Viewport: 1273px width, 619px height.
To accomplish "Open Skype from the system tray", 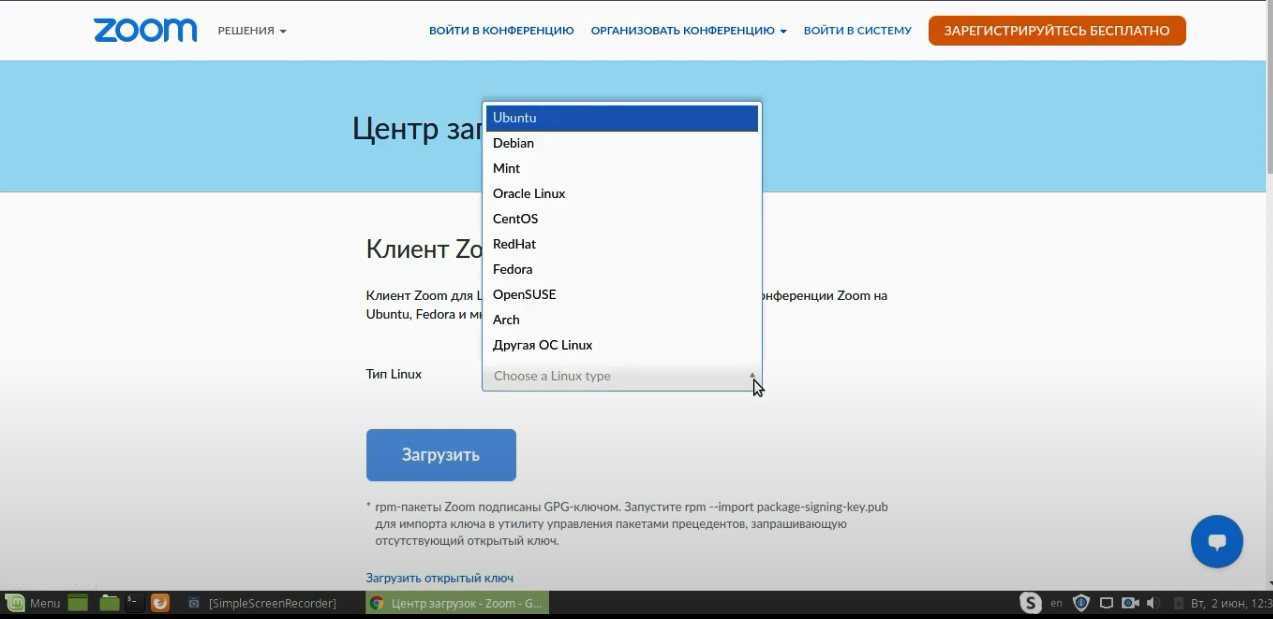I will tap(1030, 603).
